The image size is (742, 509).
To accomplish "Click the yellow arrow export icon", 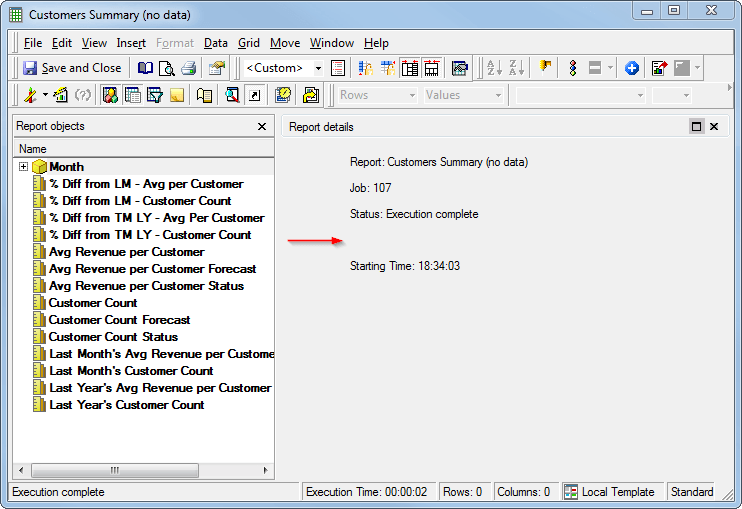I will pyautogui.click(x=310, y=95).
